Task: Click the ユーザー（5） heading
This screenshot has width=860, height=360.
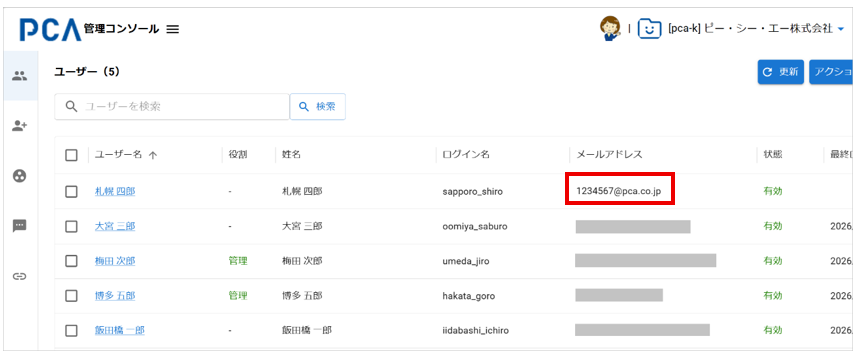Action: 87,72
